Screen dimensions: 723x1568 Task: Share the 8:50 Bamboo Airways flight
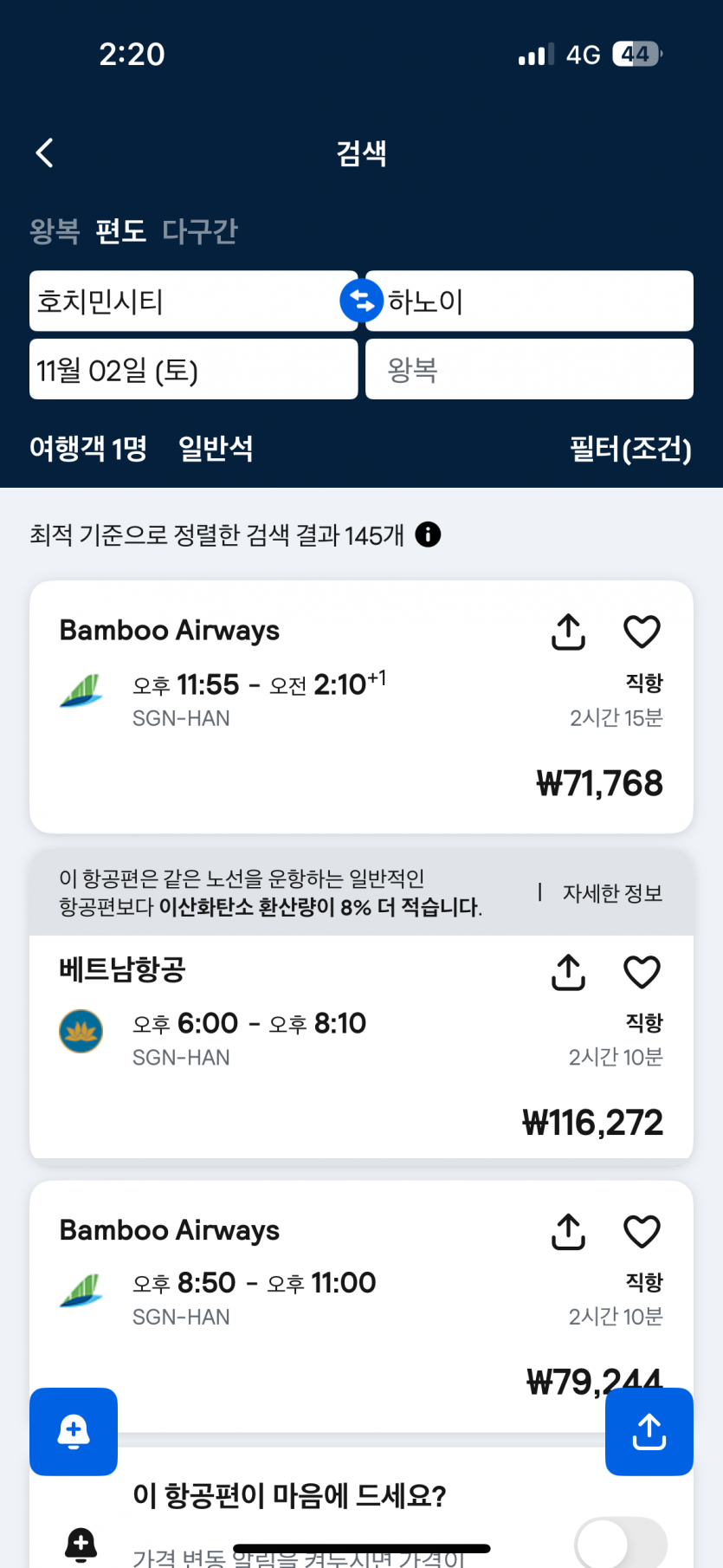pyautogui.click(x=568, y=1231)
